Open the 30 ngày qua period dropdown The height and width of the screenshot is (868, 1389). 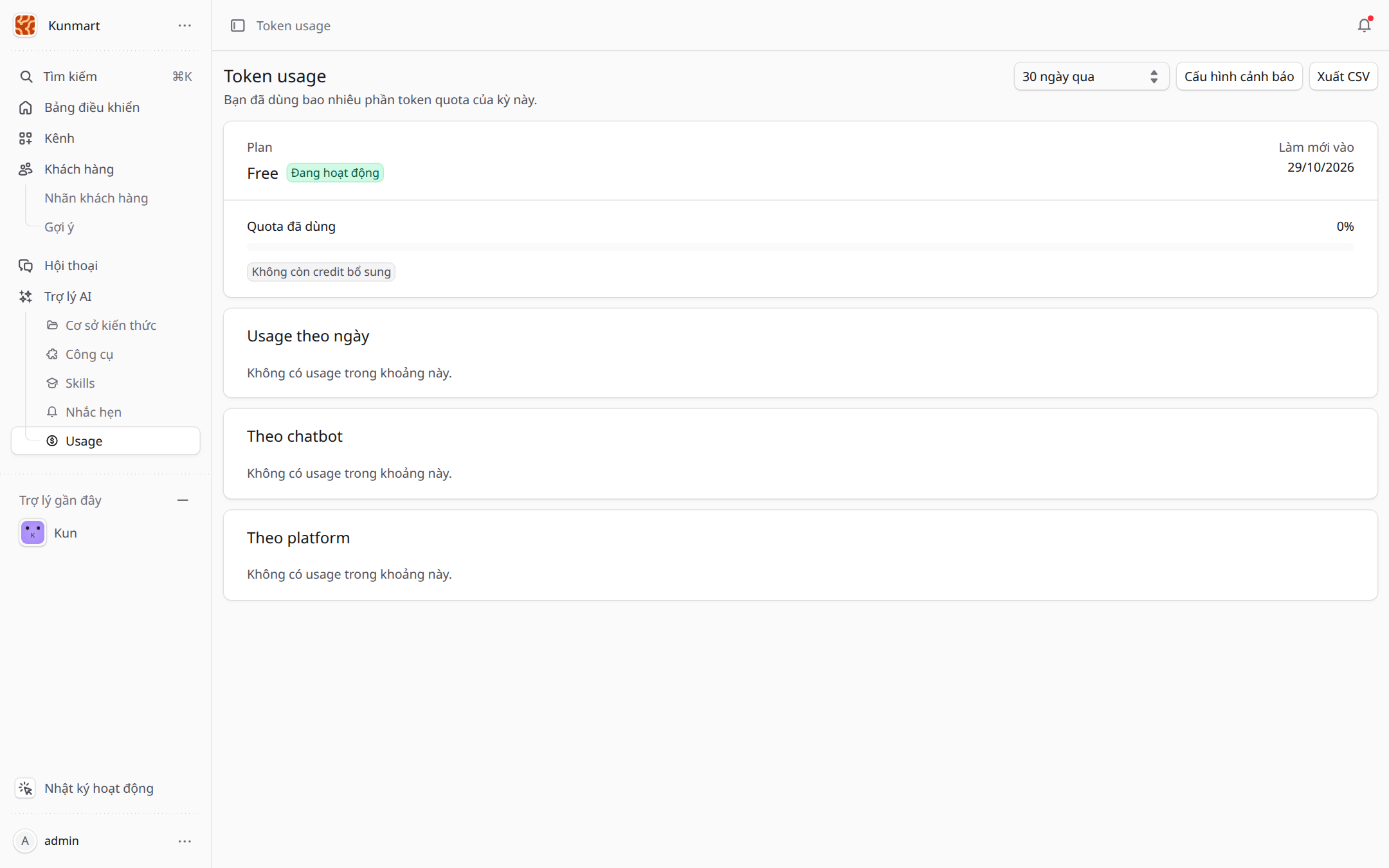pyautogui.click(x=1091, y=77)
